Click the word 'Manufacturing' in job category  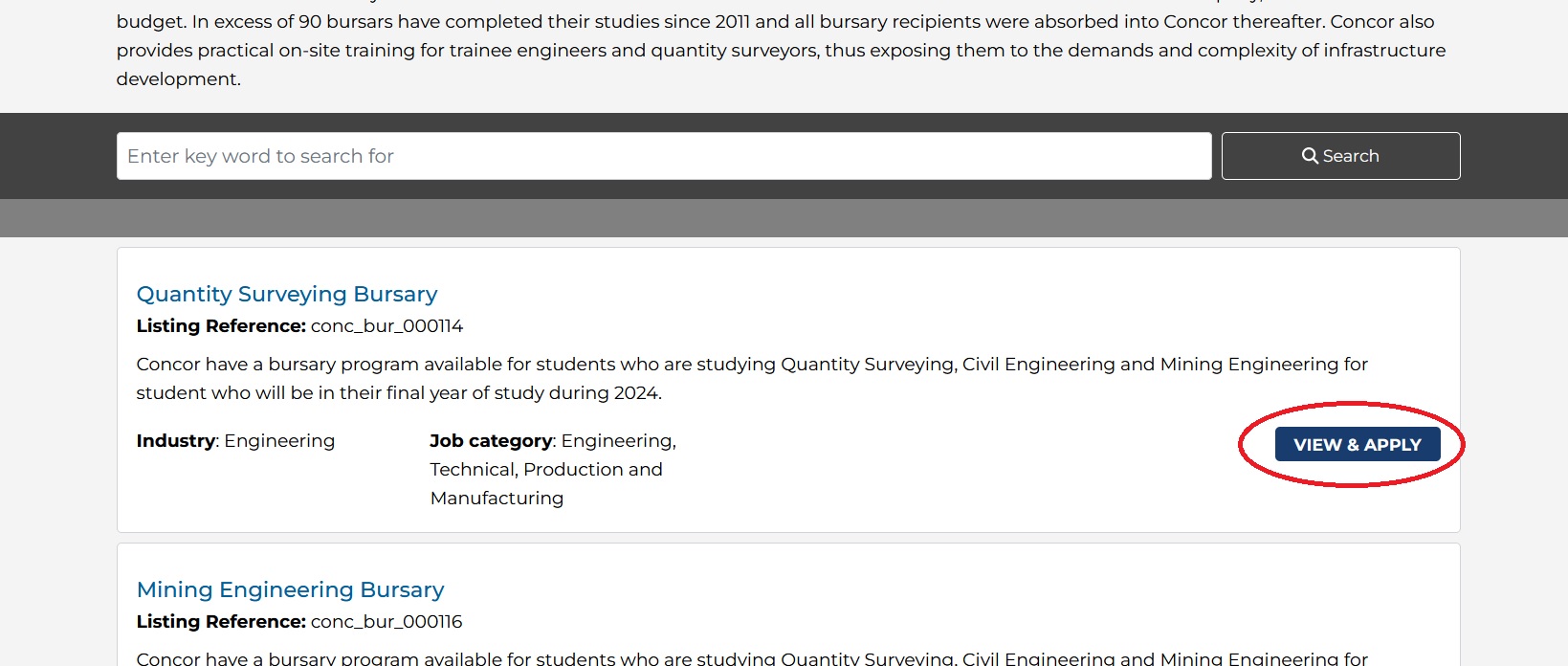click(497, 499)
